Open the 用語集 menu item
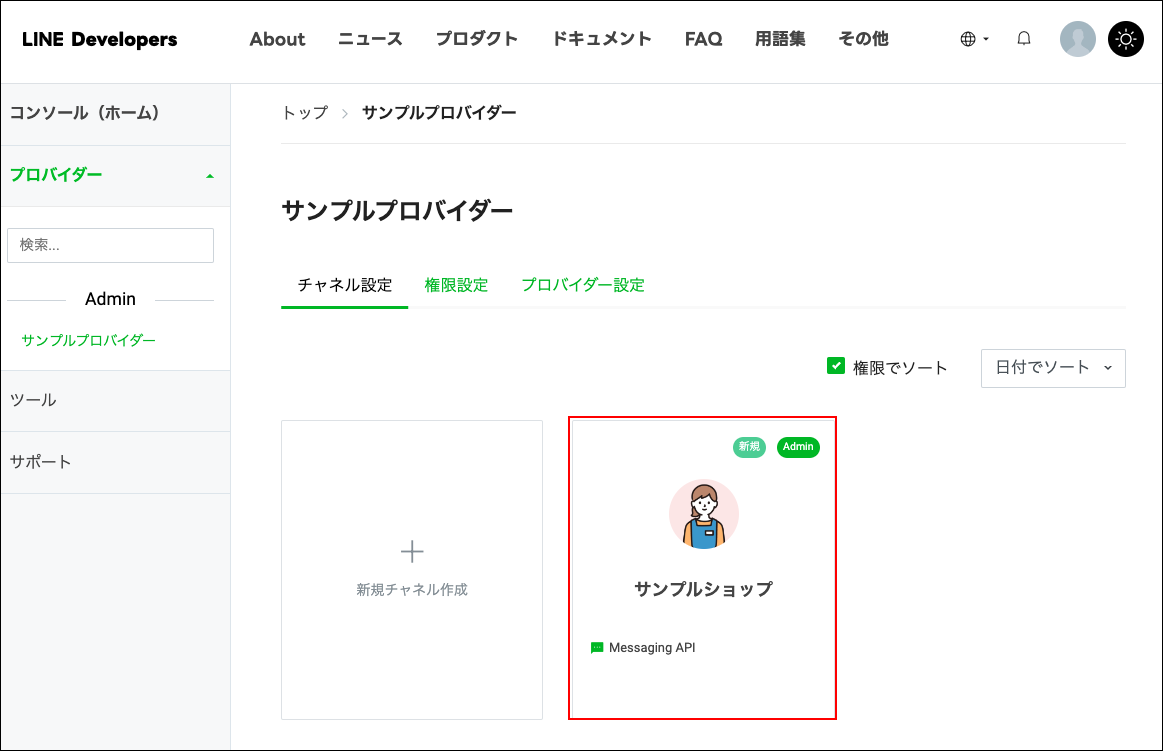This screenshot has height=751, width=1163. [x=780, y=39]
